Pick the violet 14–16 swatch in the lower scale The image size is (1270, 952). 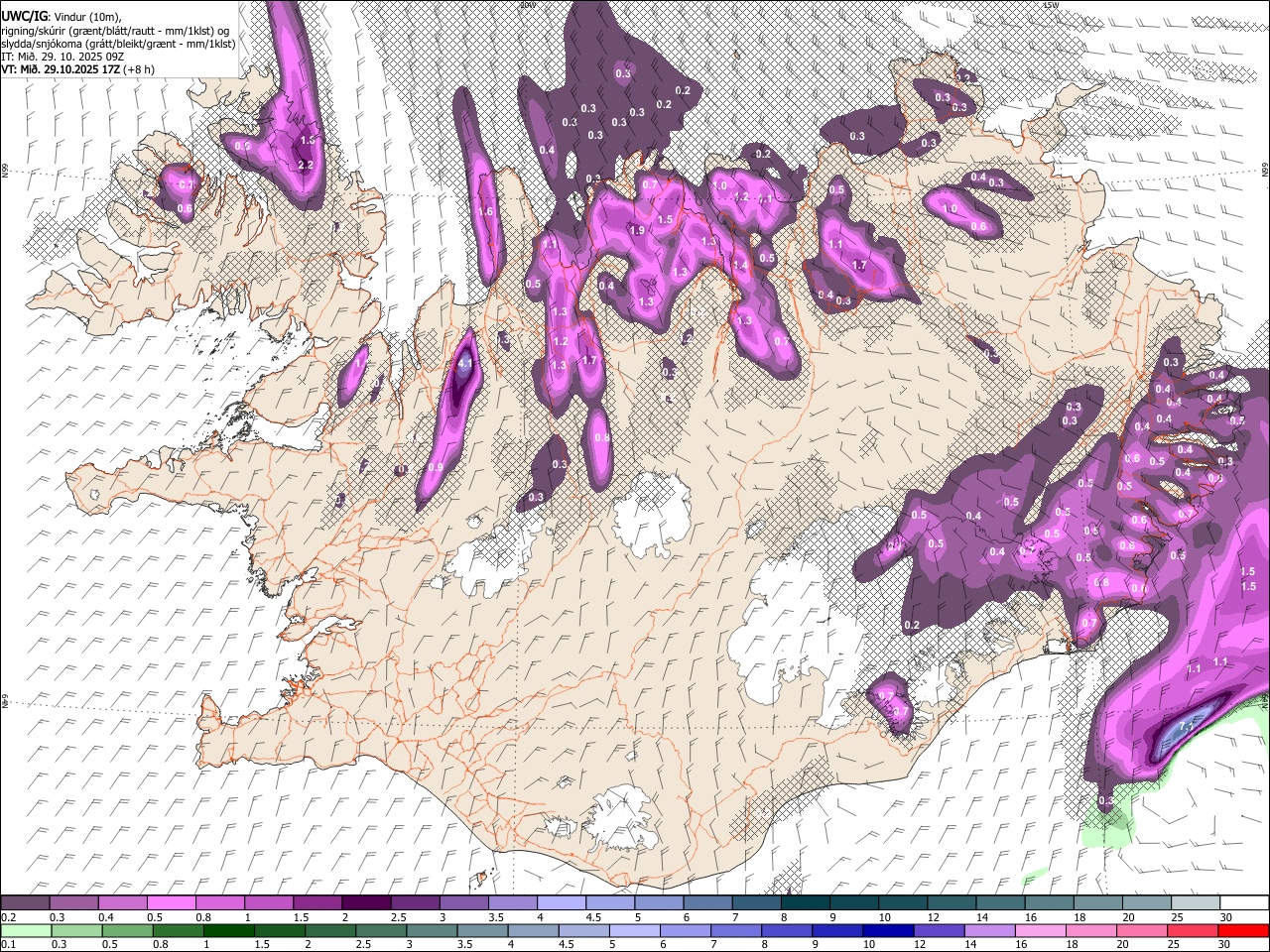(x=989, y=930)
